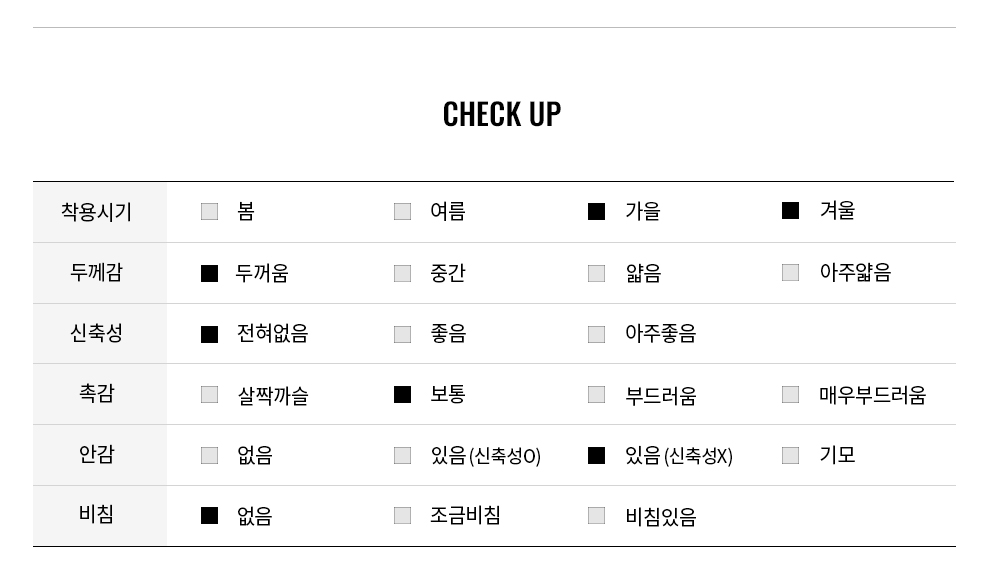Image resolution: width=996 pixels, height=574 pixels.
Task: Check the 살짝까슬 texture box
Action: click(210, 394)
